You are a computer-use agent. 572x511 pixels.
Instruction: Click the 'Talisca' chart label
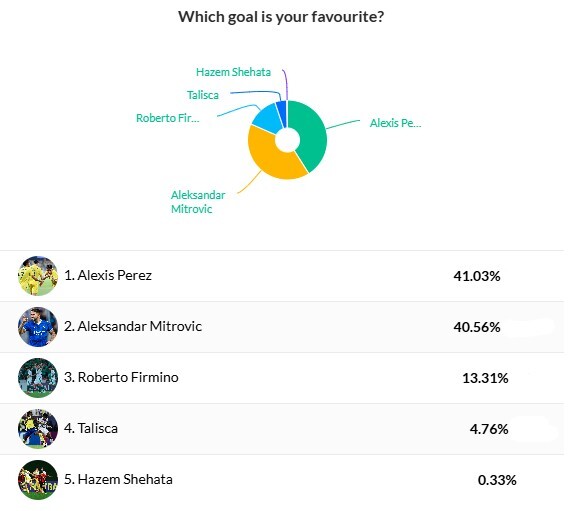pyautogui.click(x=203, y=95)
